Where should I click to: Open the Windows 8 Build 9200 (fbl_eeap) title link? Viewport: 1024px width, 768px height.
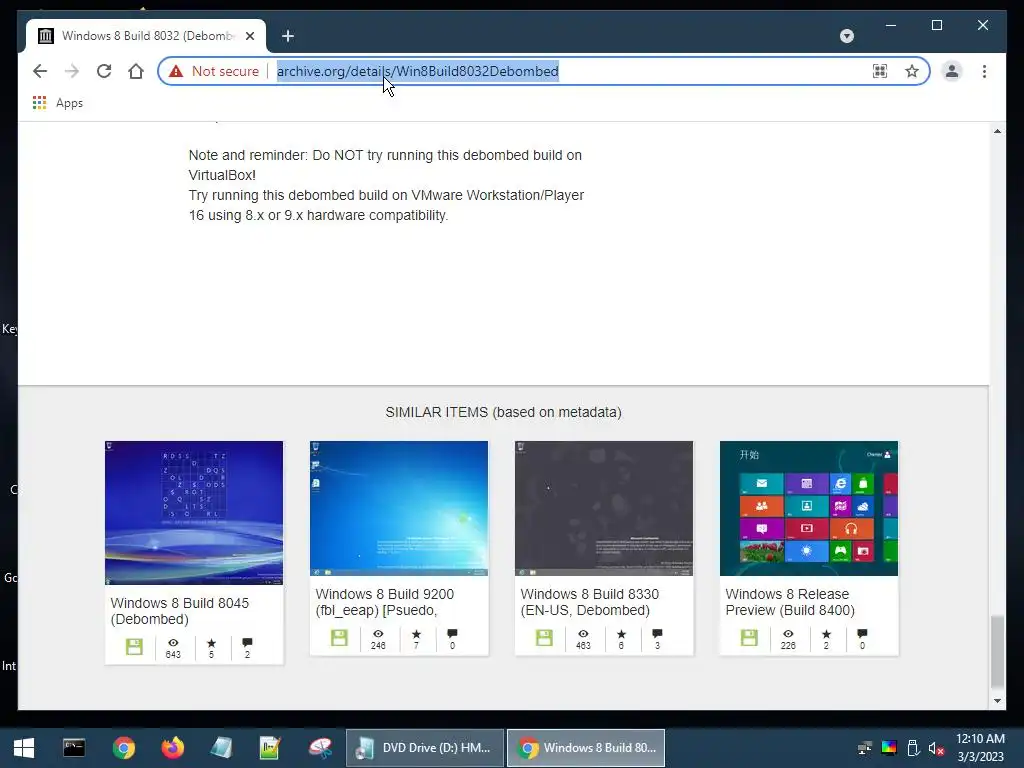(385, 601)
